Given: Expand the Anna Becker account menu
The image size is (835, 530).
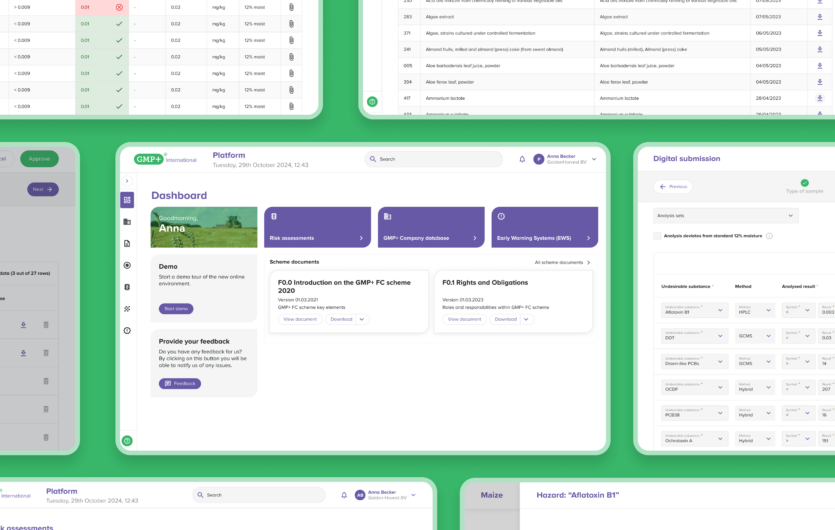Looking at the screenshot, I should point(594,159).
